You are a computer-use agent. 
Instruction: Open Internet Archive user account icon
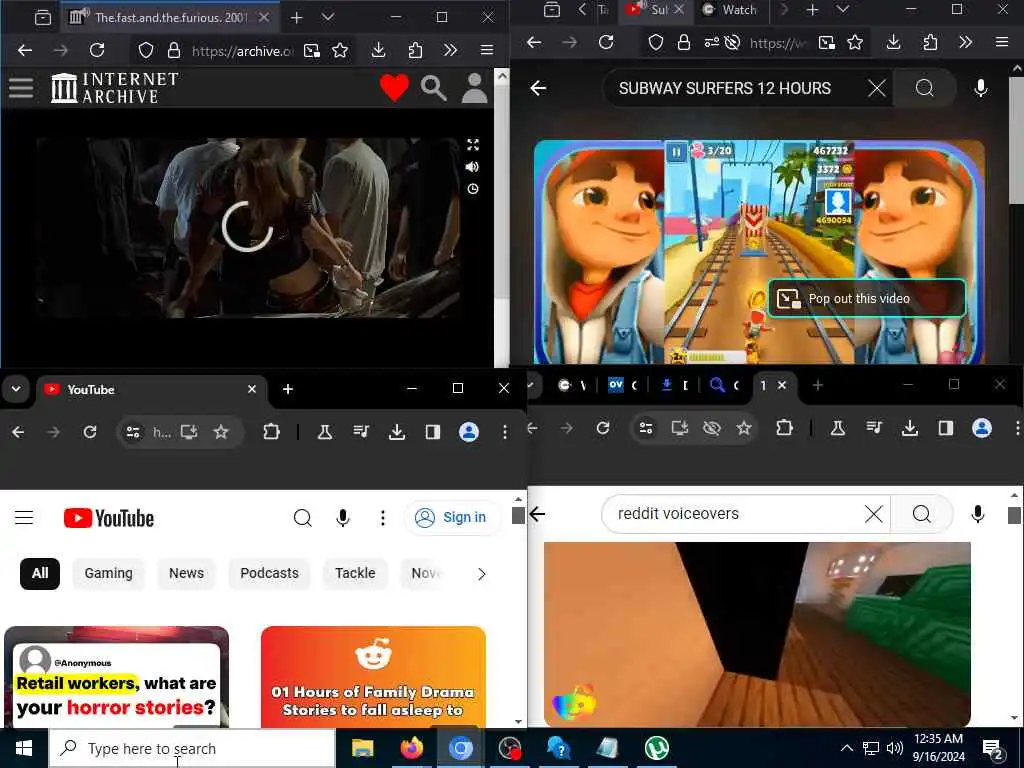click(x=474, y=88)
